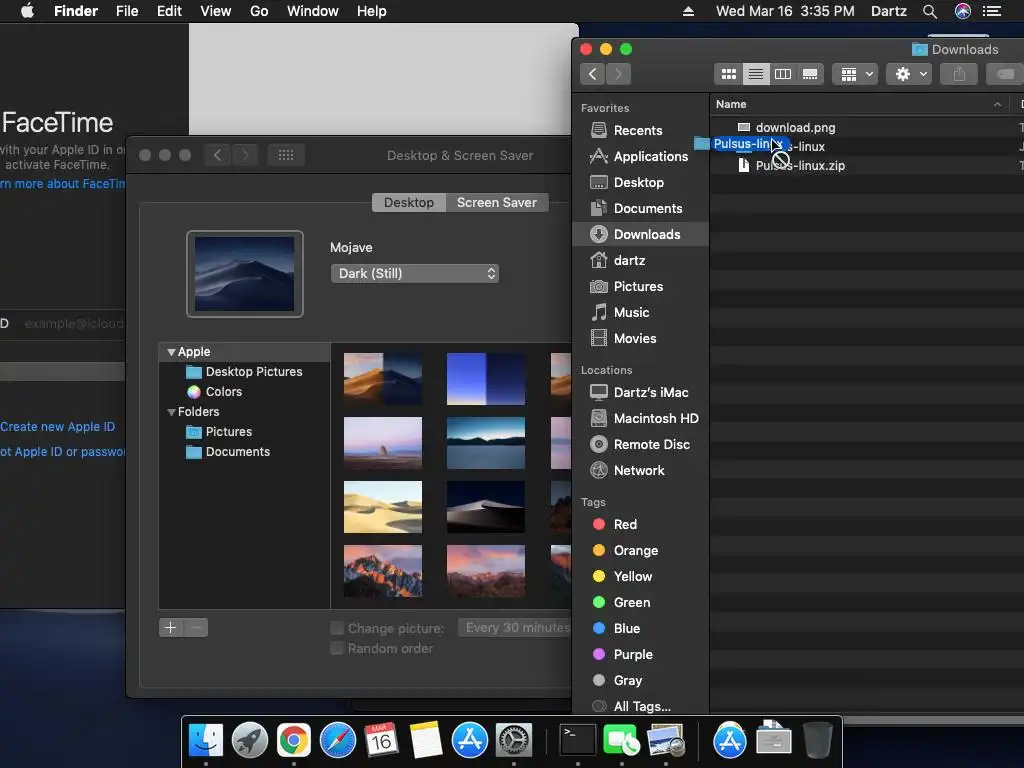Open Finder from the Dock

(x=206, y=740)
